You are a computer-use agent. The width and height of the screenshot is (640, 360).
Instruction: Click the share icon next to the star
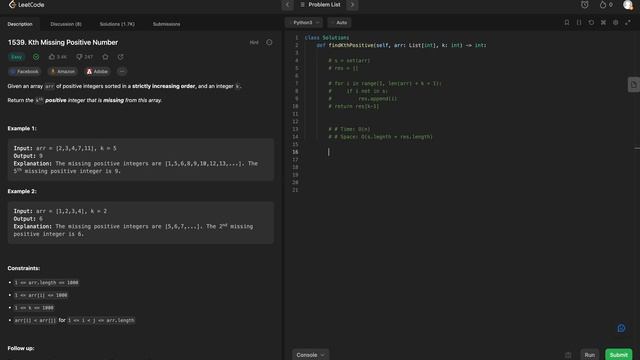click(x=120, y=57)
